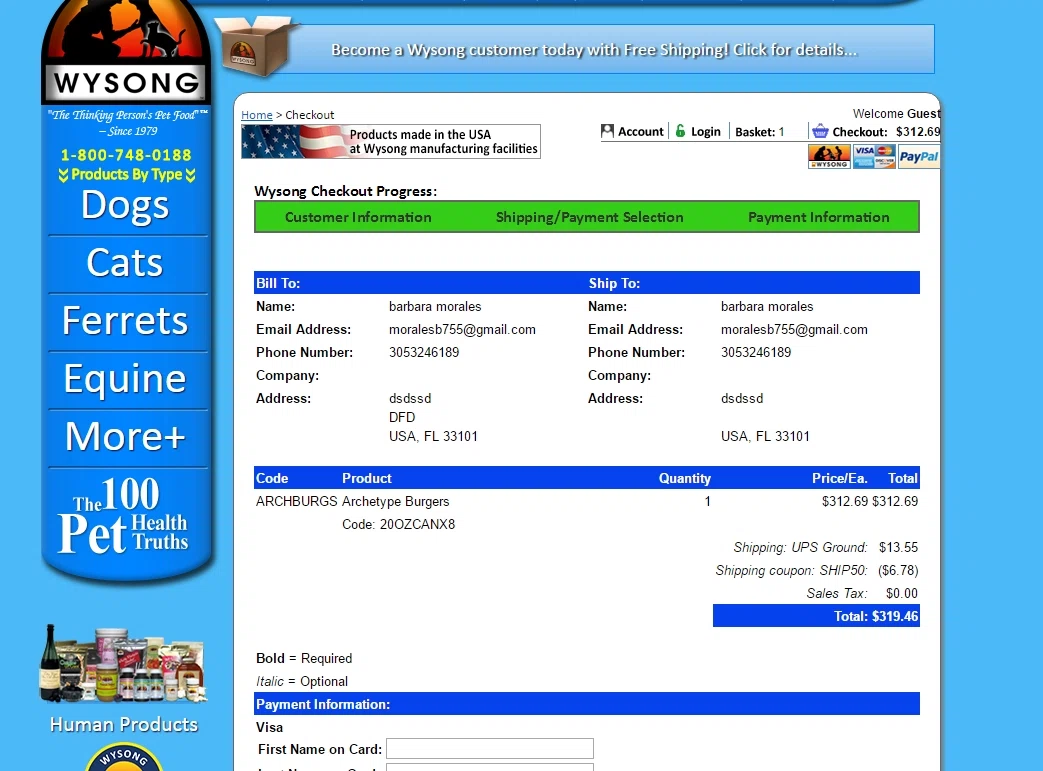1043x771 pixels.
Task: Open the Home breadcrumb link
Action: [x=257, y=115]
